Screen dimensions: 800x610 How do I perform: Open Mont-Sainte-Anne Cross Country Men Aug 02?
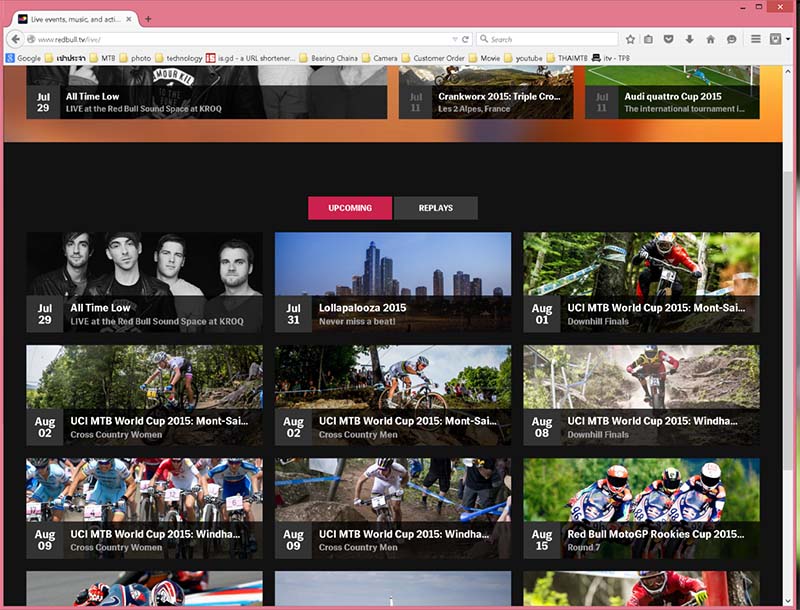pyautogui.click(x=393, y=395)
